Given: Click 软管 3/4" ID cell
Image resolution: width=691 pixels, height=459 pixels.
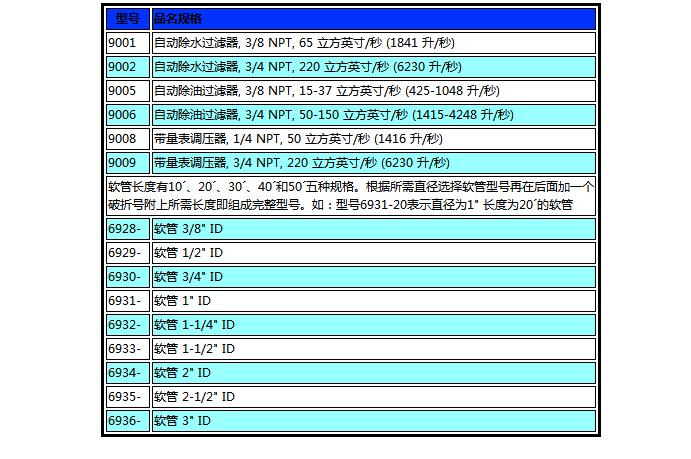Looking at the screenshot, I should 374,277.
